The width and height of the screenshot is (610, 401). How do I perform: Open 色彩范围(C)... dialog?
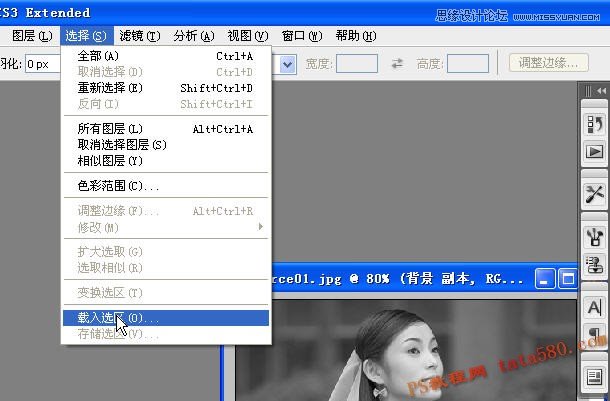click(166, 186)
